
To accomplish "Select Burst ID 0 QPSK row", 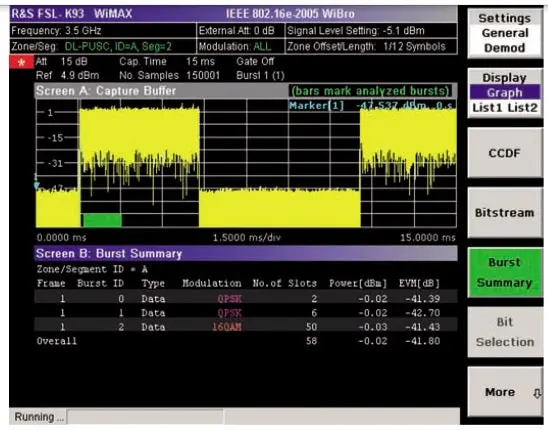I will coord(246,299).
